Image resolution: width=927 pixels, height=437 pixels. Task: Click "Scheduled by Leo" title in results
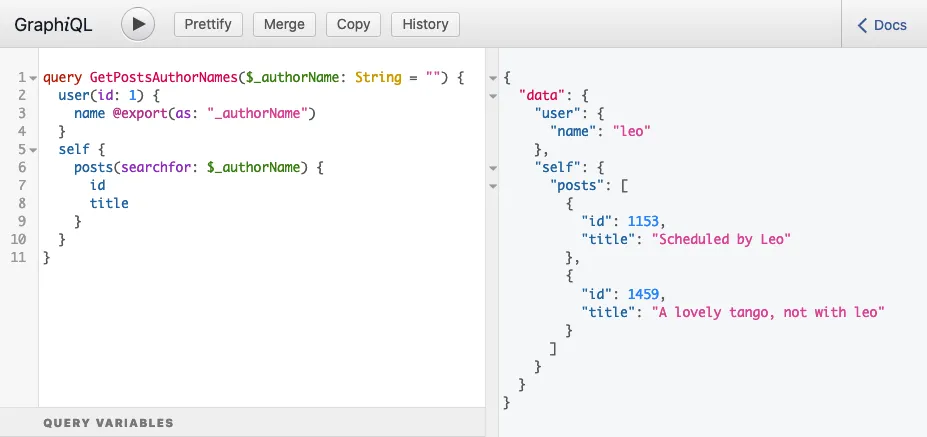(x=721, y=239)
